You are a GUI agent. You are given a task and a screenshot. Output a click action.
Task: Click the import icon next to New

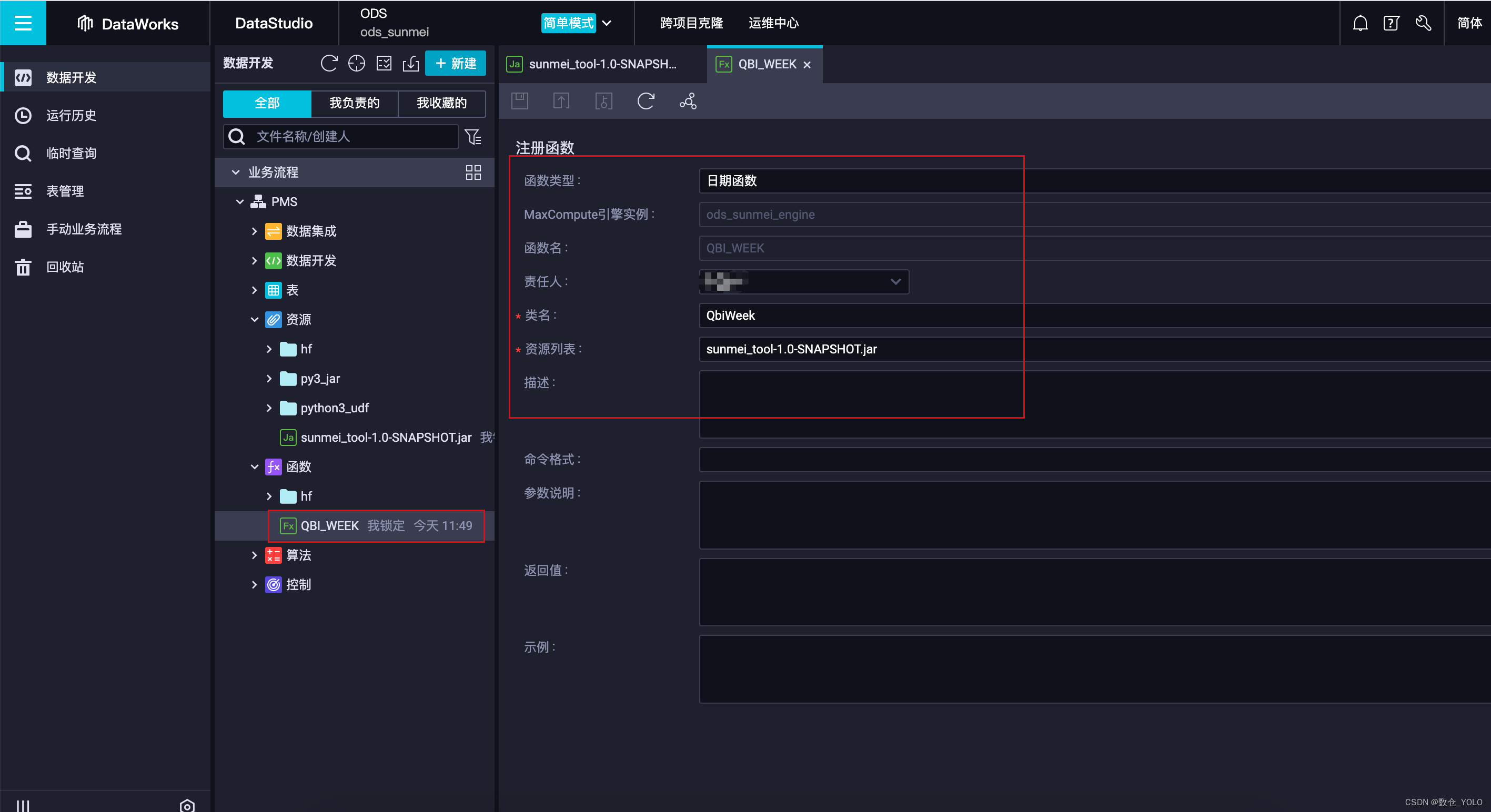tap(411, 63)
